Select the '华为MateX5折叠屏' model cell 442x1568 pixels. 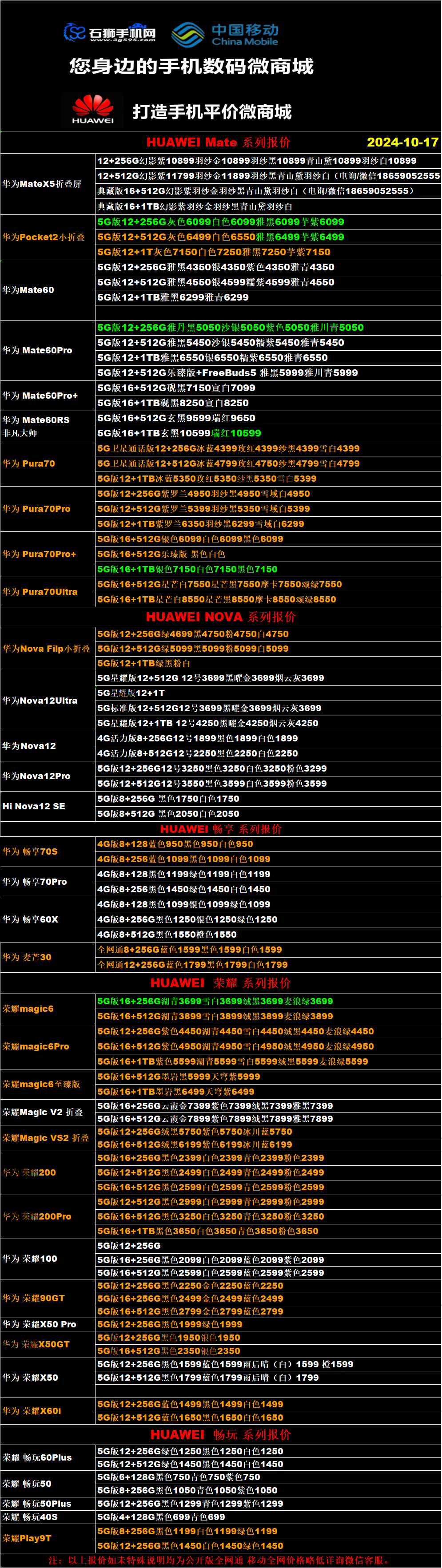click(x=48, y=184)
